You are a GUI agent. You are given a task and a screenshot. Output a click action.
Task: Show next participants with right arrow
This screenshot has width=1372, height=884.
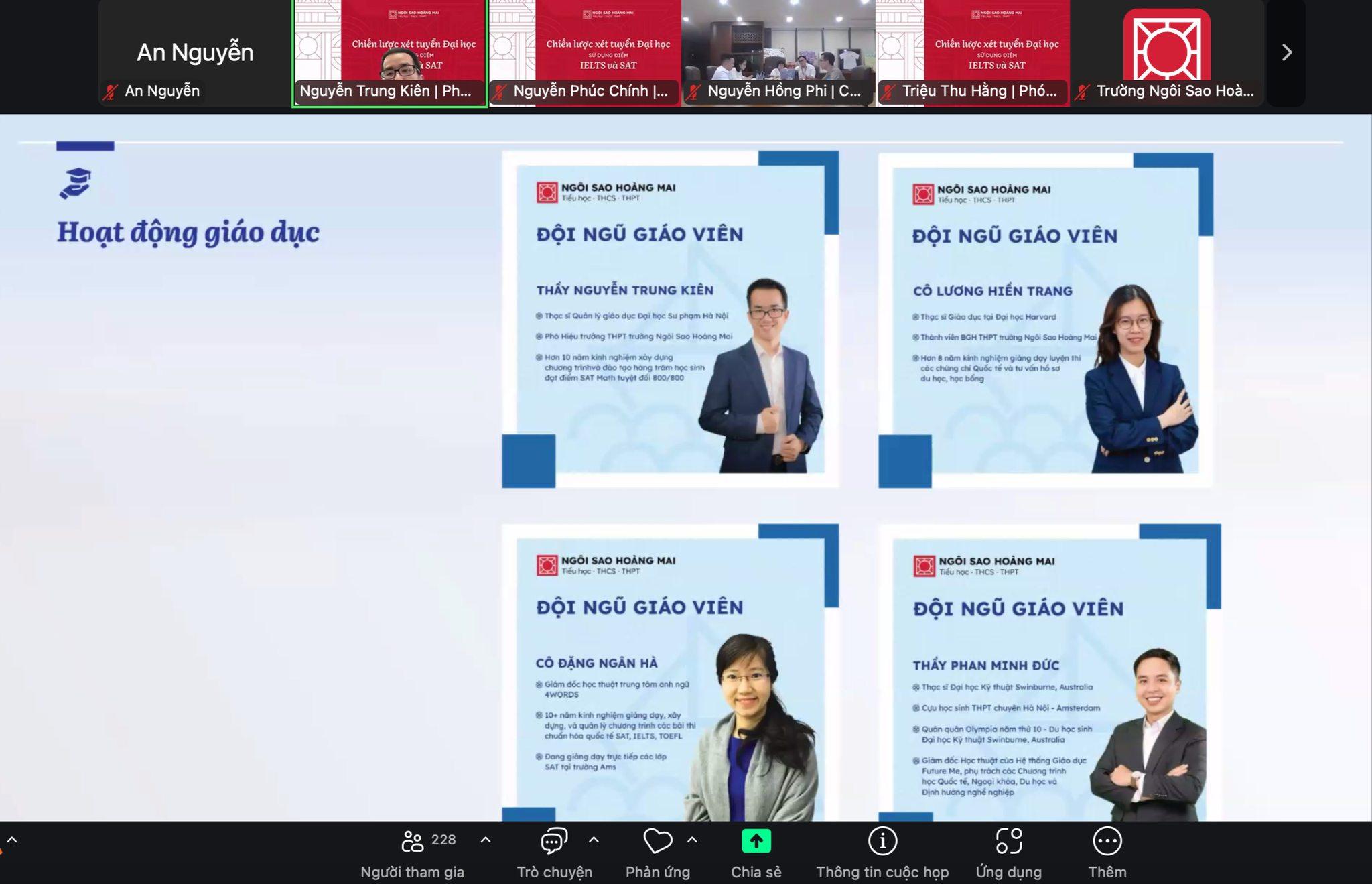(x=1286, y=52)
